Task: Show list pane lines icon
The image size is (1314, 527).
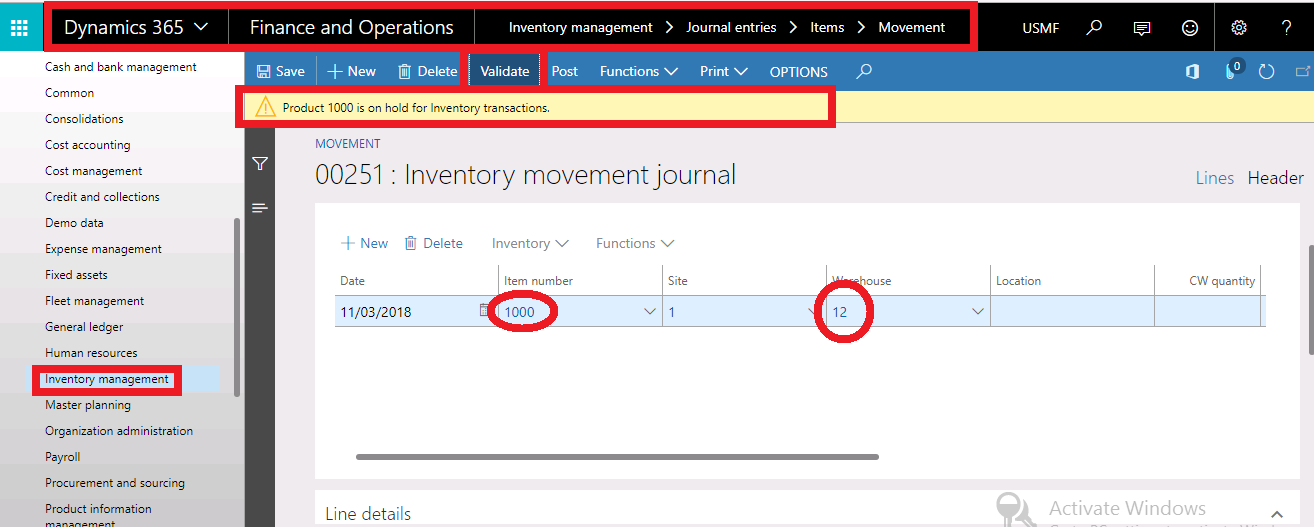Action: (x=260, y=208)
